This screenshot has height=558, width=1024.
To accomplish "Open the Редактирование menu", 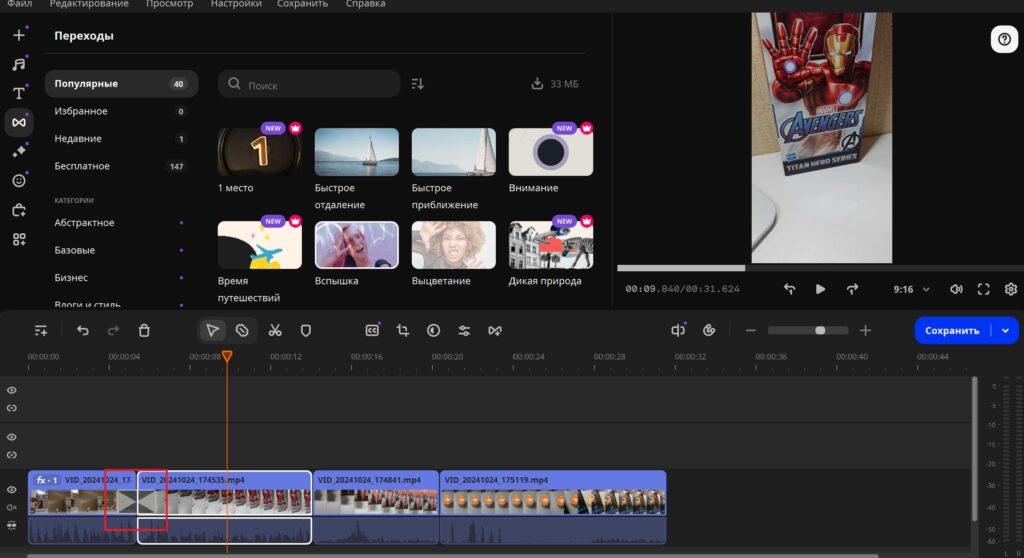I will [x=89, y=4].
